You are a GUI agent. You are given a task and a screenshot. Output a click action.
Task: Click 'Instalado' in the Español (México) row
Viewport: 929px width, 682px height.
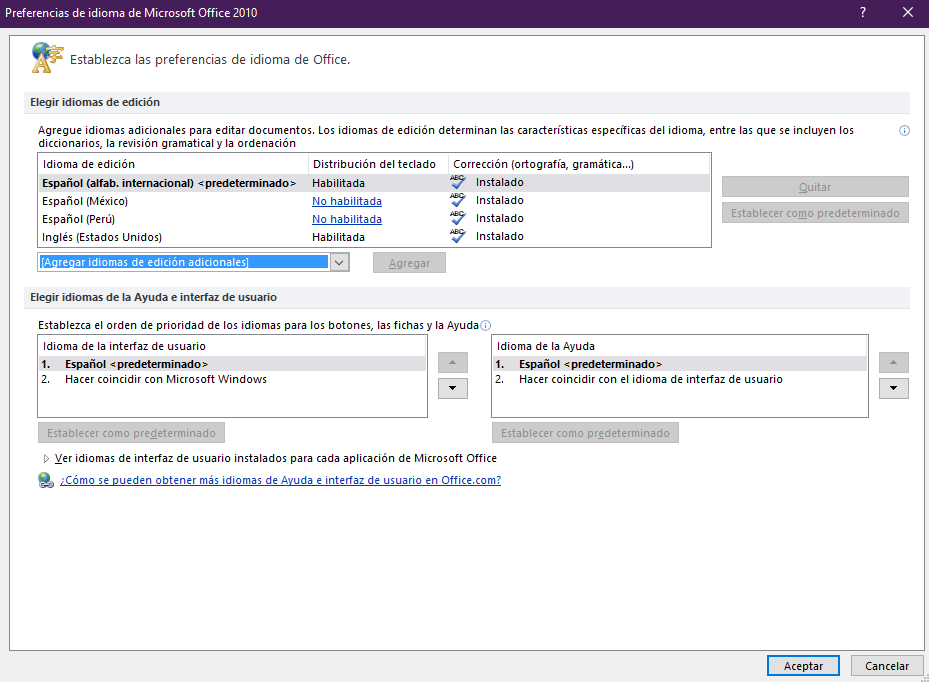tap(499, 200)
